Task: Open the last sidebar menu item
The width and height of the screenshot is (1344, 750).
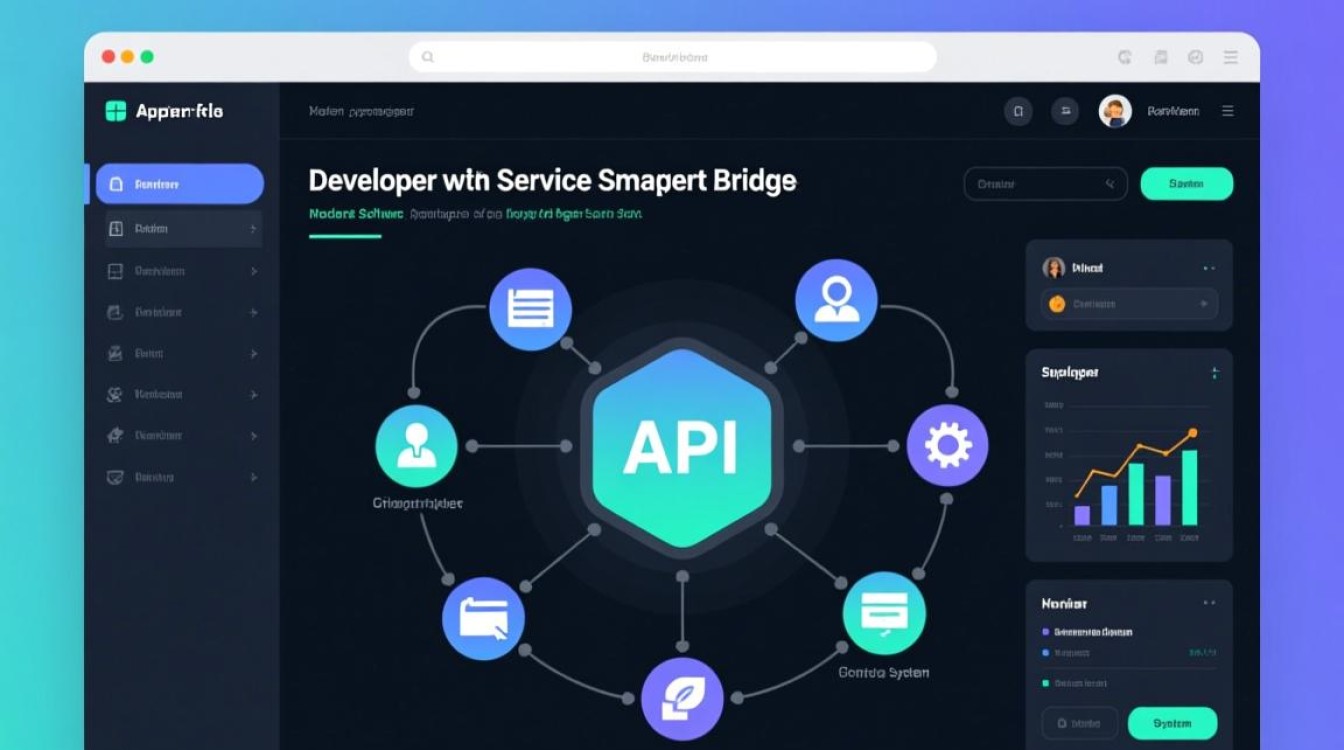Action: tap(180, 477)
